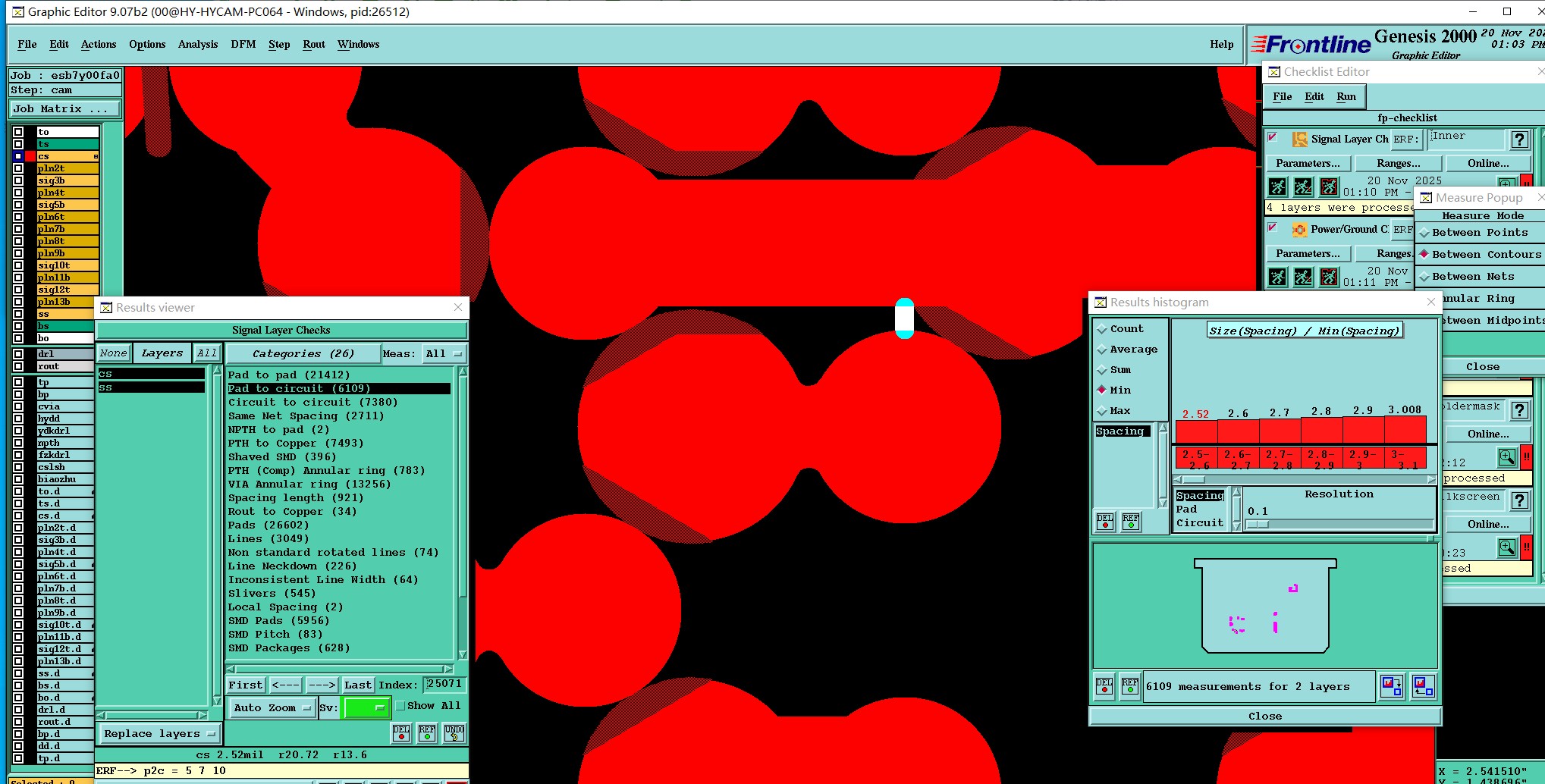Go to next result with ---> button
1545x784 pixels.
tap(322, 685)
